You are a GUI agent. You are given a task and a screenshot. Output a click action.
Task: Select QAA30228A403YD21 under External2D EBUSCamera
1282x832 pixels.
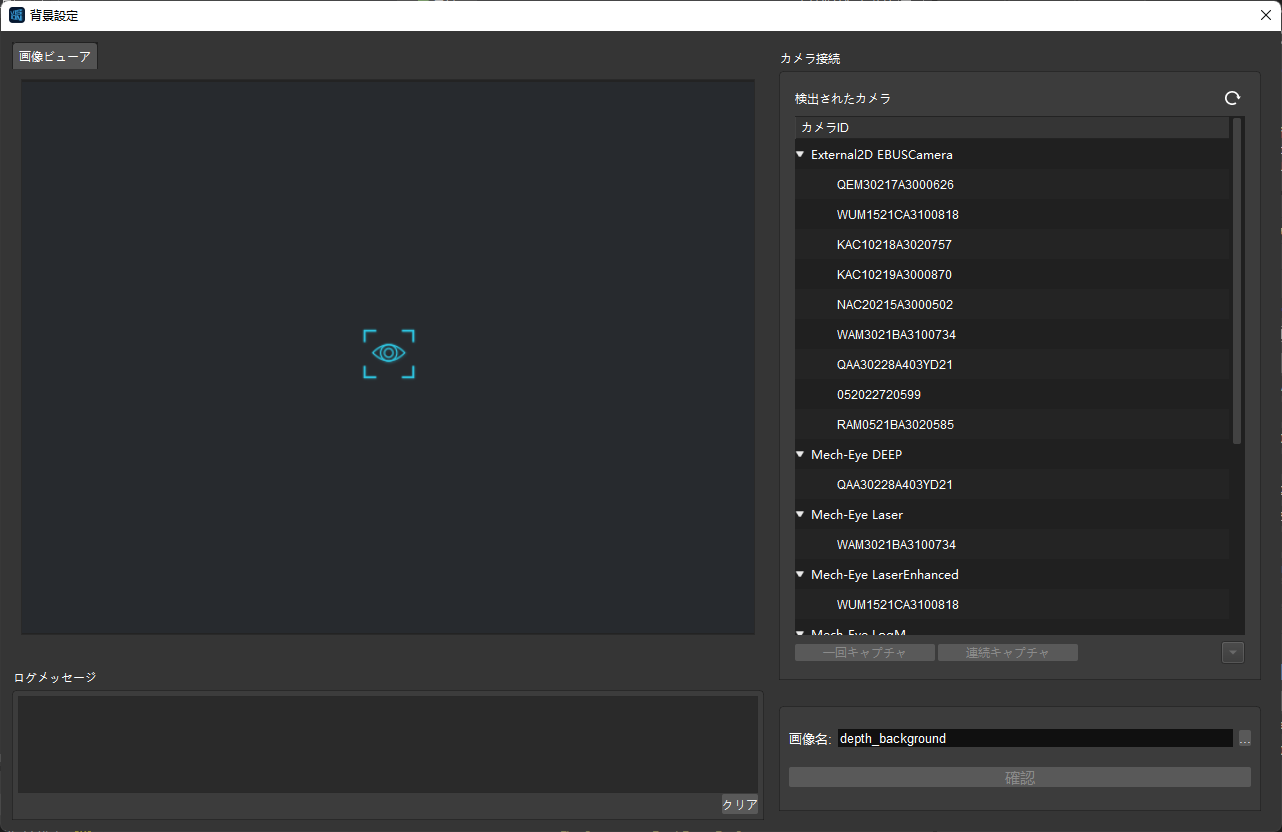pos(1012,365)
